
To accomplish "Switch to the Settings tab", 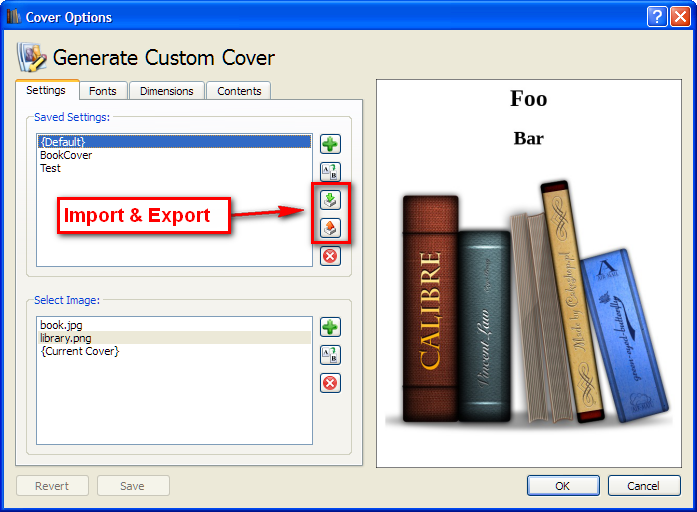I will tap(47, 90).
